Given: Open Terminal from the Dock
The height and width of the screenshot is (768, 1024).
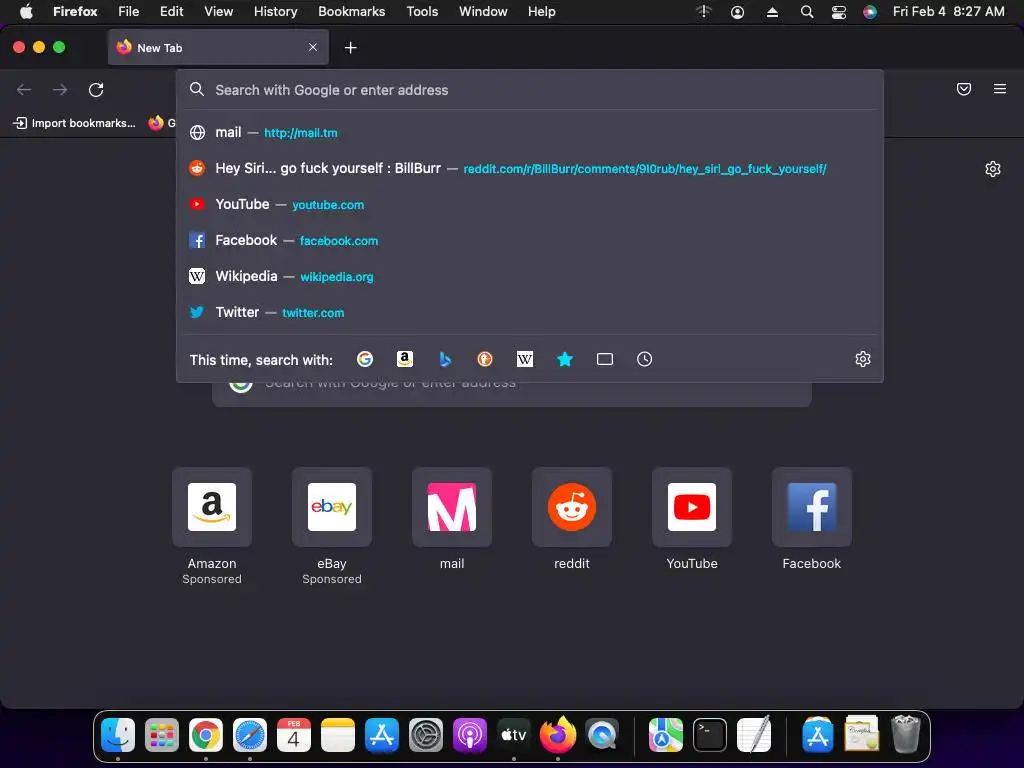Looking at the screenshot, I should pyautogui.click(x=710, y=735).
